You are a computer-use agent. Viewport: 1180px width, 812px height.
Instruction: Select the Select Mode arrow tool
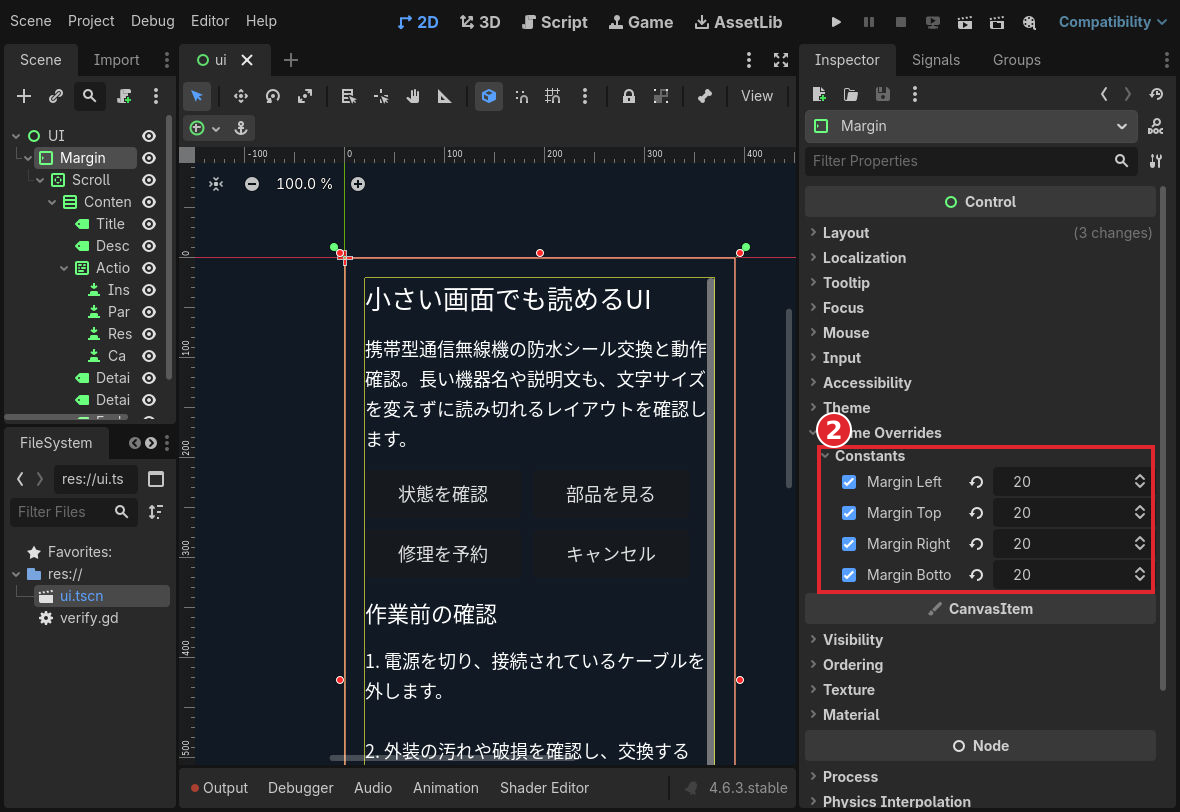click(x=197, y=96)
